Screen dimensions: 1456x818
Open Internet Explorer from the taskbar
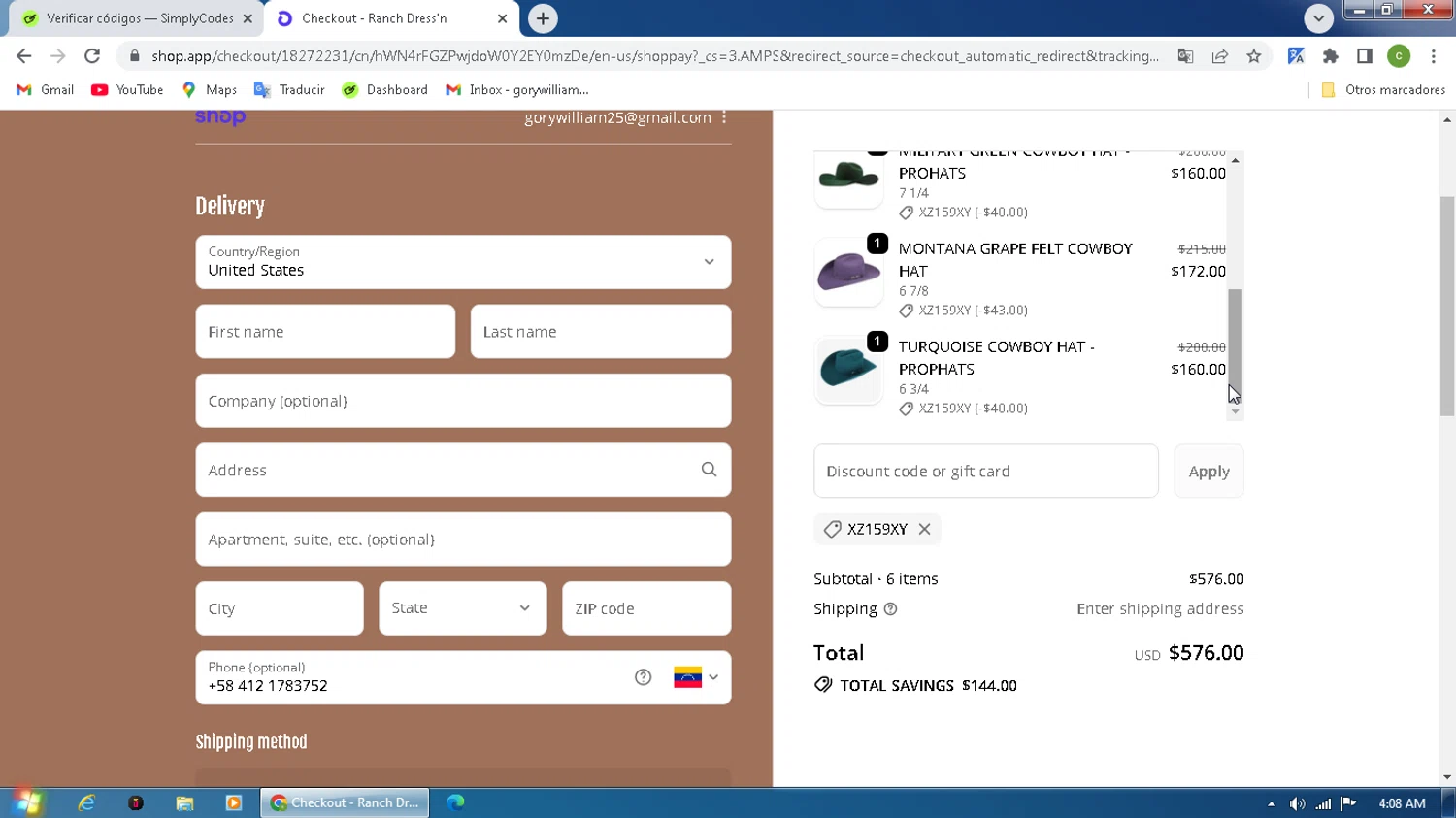(86, 802)
